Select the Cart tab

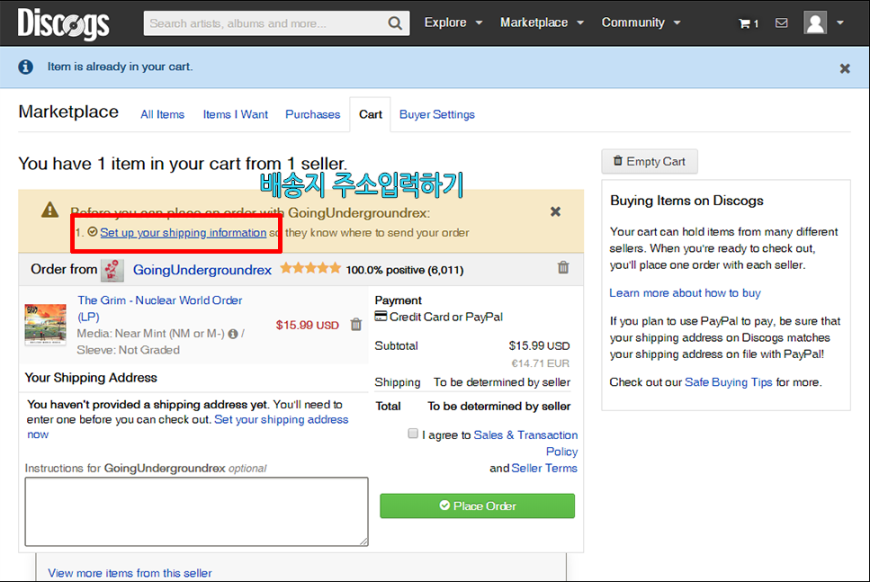[370, 114]
